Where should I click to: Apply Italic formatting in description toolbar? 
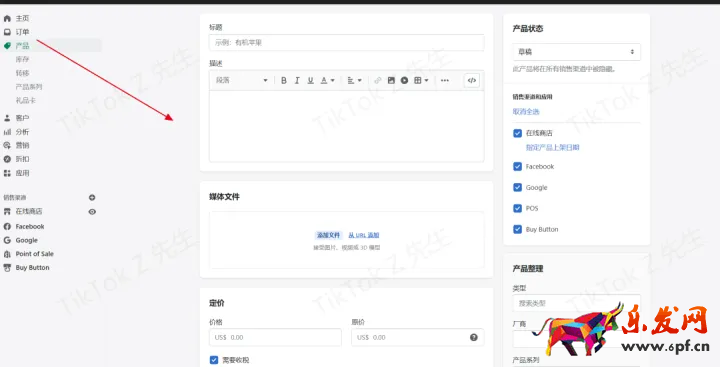(x=297, y=80)
